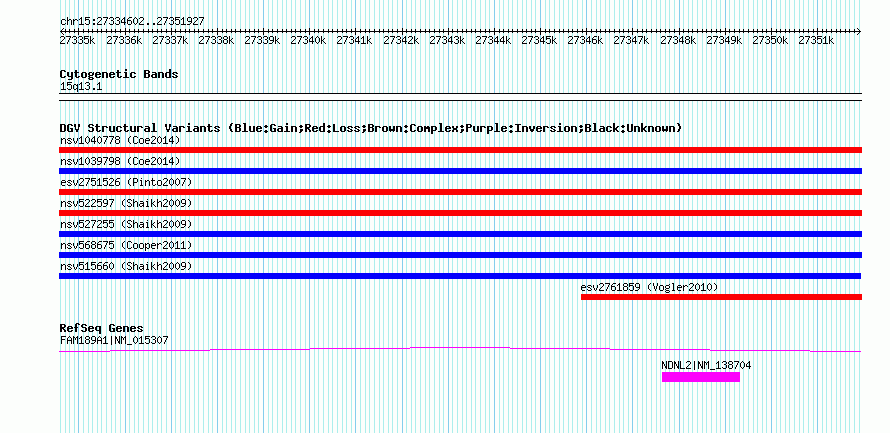Click the DGV Structural Variants track title
The image size is (890, 433).
[371, 128]
